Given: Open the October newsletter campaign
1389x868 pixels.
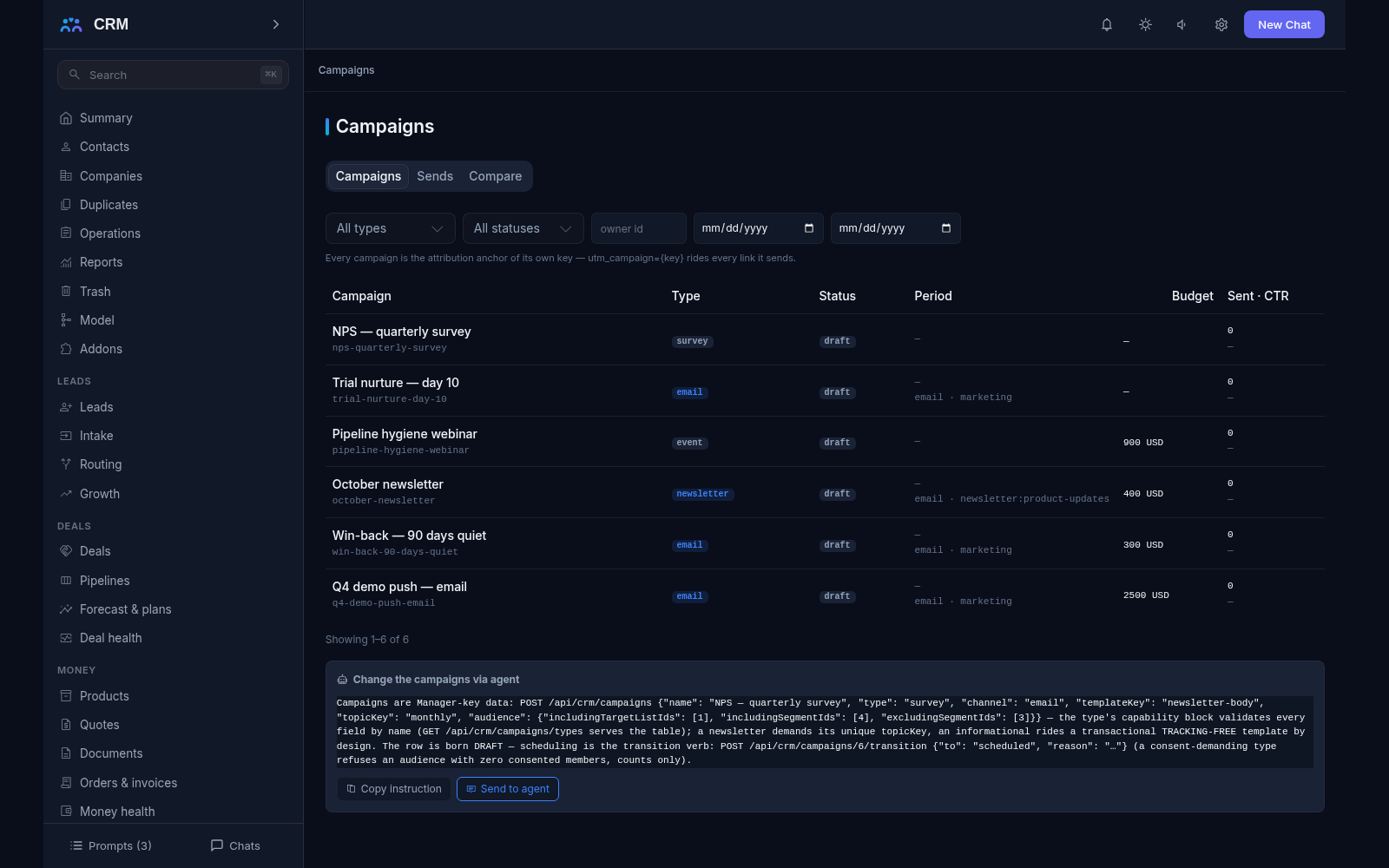Looking at the screenshot, I should coord(387,484).
